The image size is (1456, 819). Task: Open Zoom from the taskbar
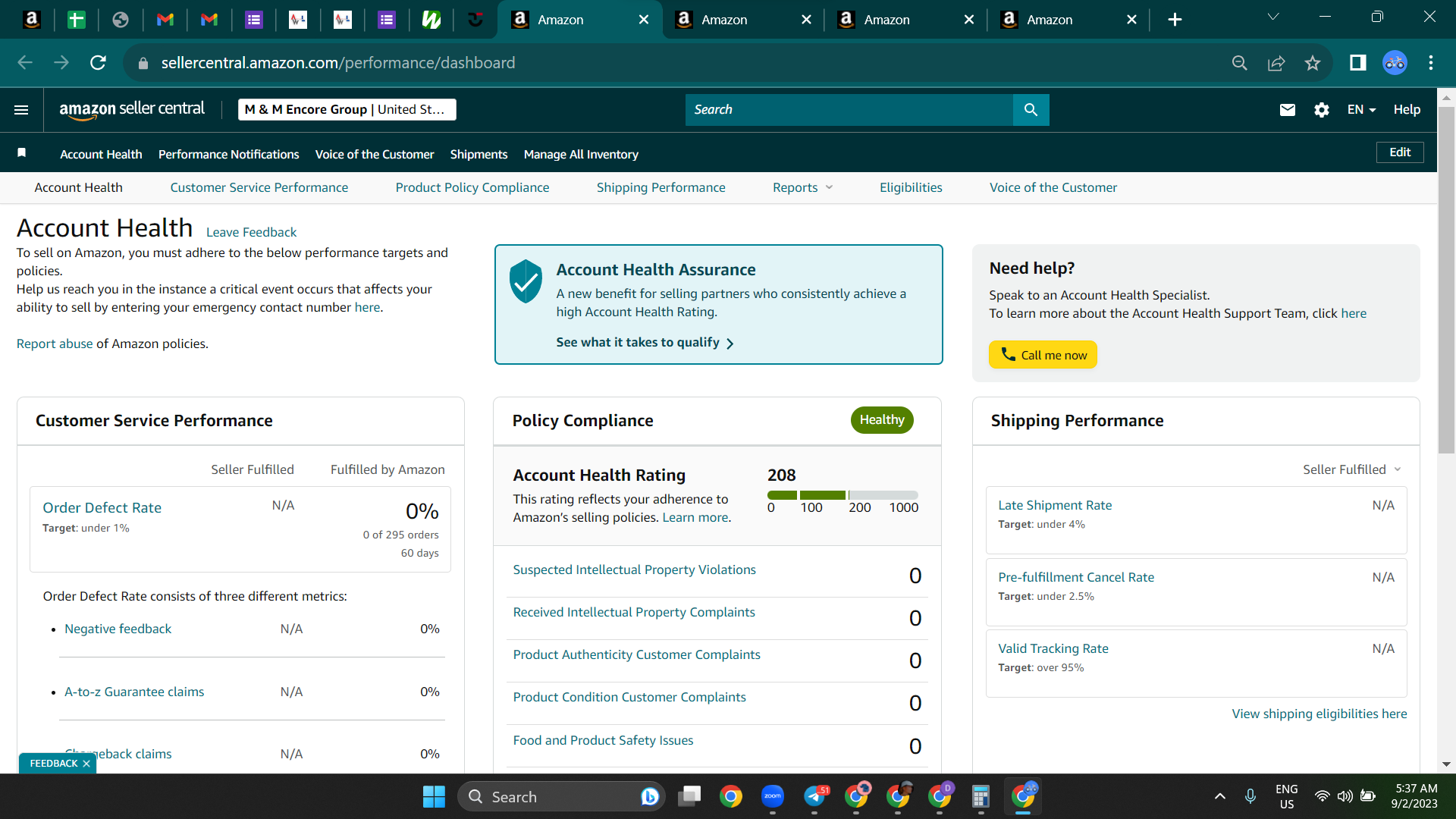[x=773, y=796]
